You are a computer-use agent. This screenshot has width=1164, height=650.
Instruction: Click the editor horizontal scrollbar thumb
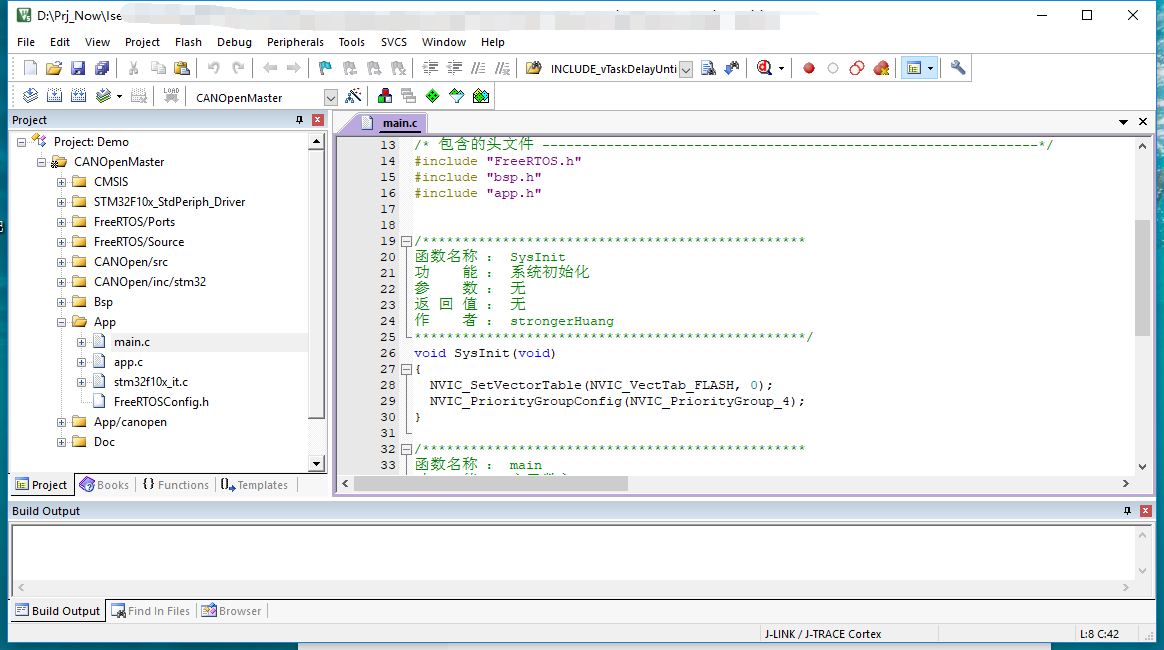pyautogui.click(x=490, y=484)
